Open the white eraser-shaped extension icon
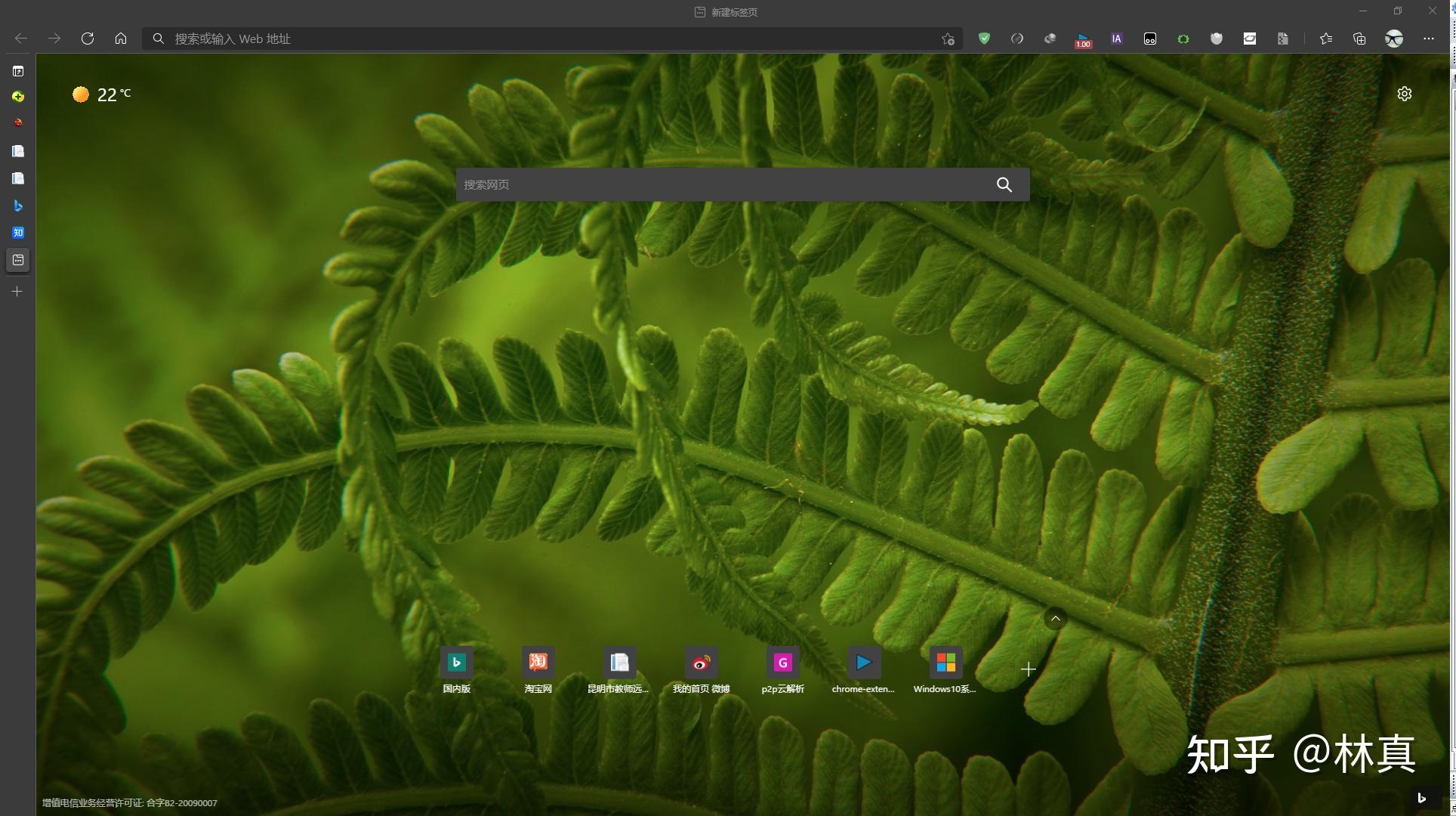Screen dimensions: 1456x816 (1250, 39)
